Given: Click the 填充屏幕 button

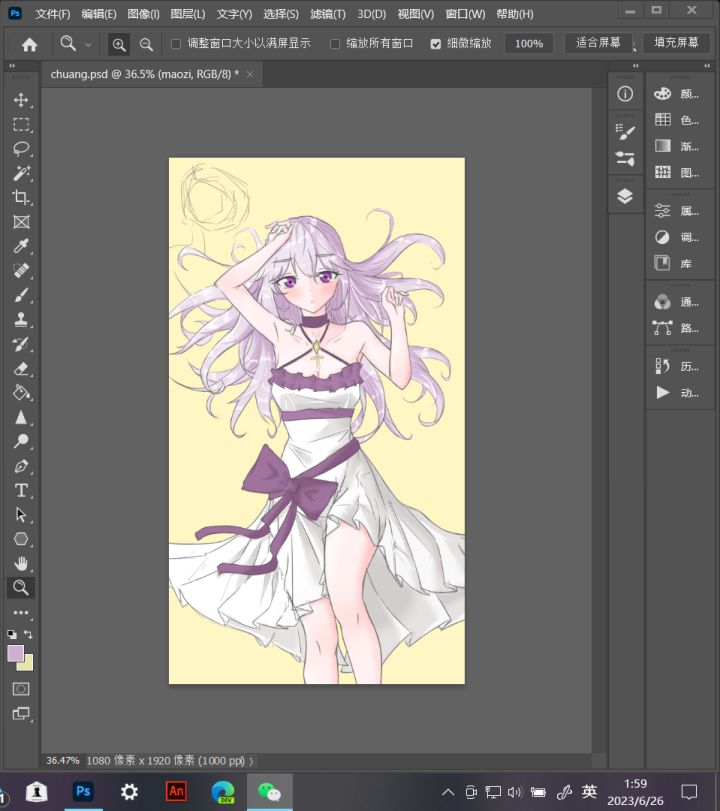Looking at the screenshot, I should pos(676,43).
